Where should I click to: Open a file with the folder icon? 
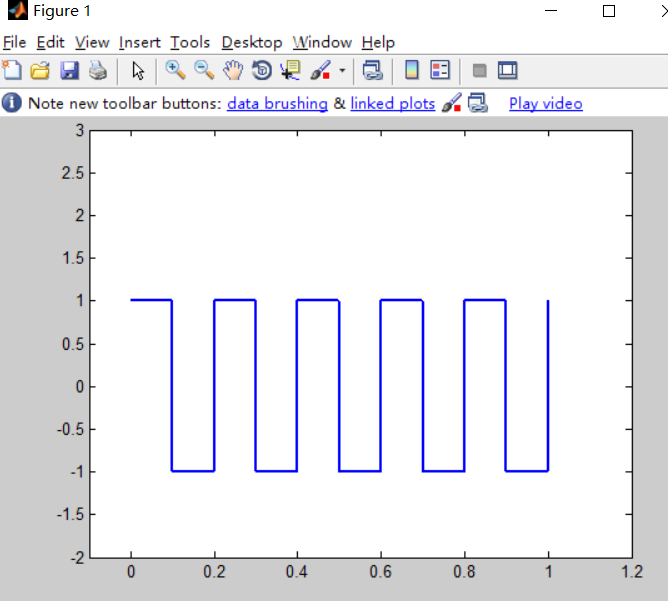(x=40, y=70)
